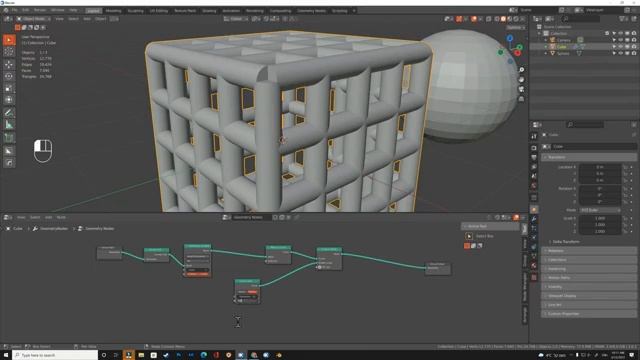
Task: Open the Scene properties tab
Action: 534,176
